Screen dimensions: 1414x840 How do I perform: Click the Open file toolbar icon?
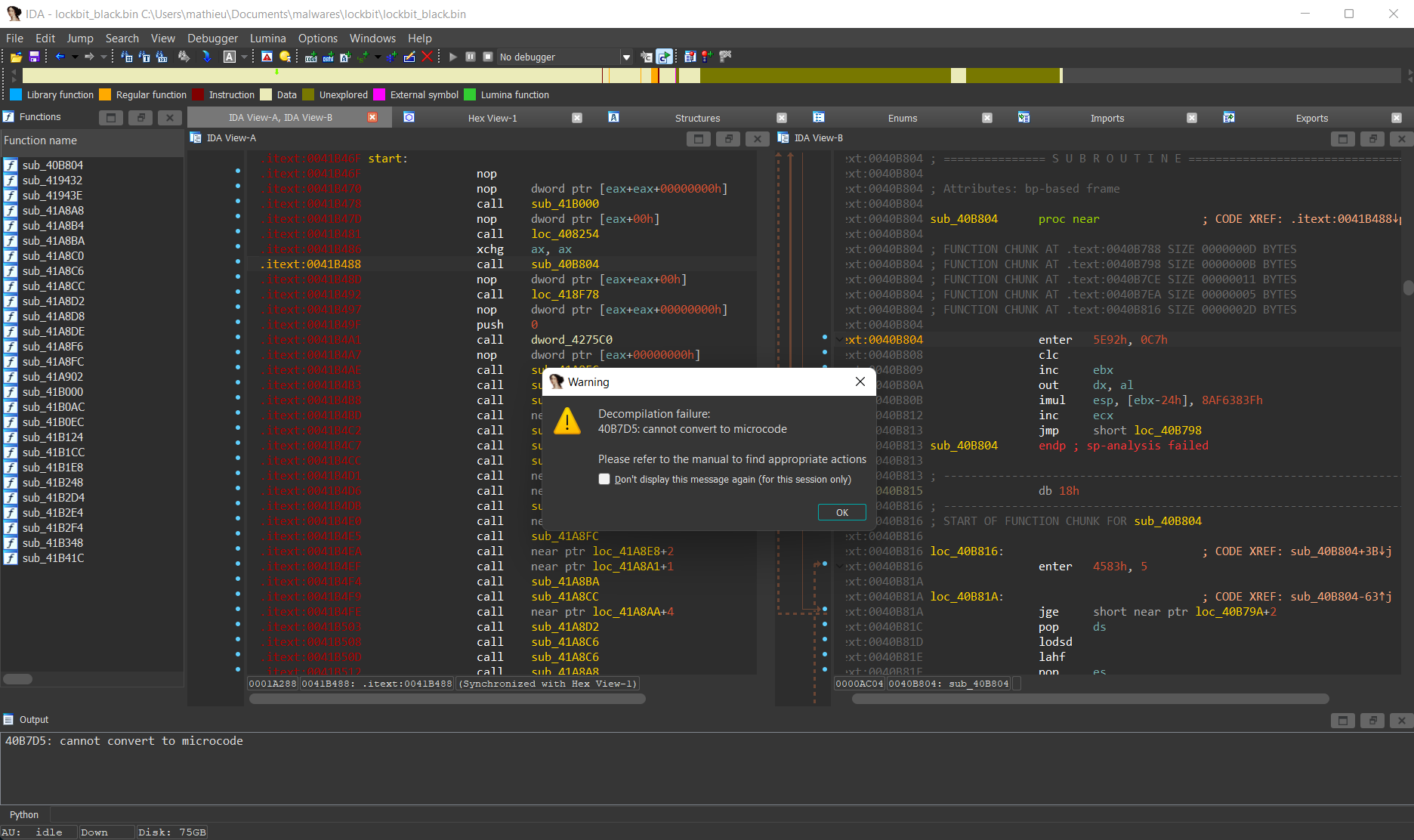(16, 57)
